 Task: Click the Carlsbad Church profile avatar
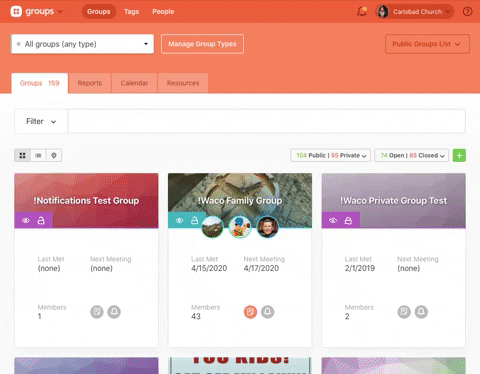coord(383,12)
